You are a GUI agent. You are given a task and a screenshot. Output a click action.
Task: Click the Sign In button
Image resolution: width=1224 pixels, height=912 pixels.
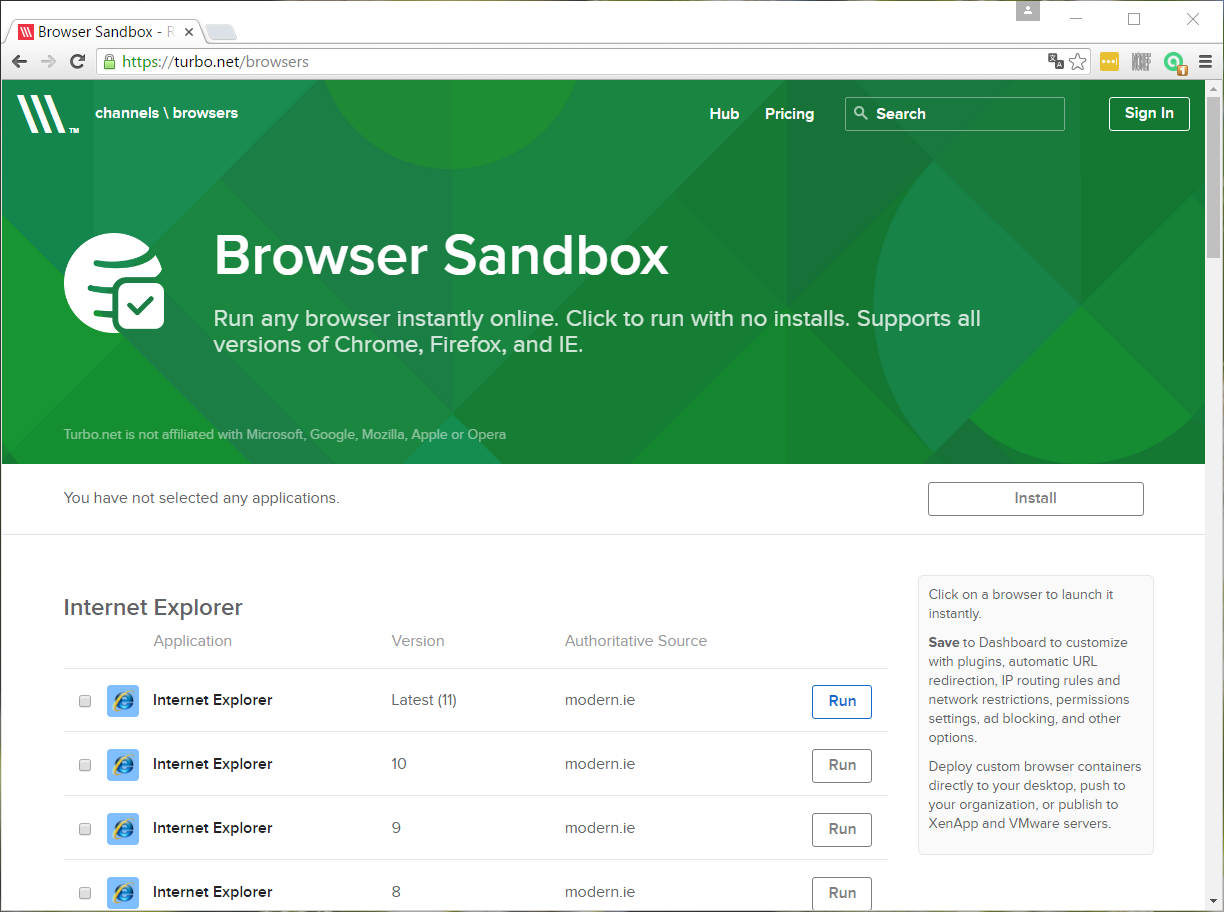1148,113
